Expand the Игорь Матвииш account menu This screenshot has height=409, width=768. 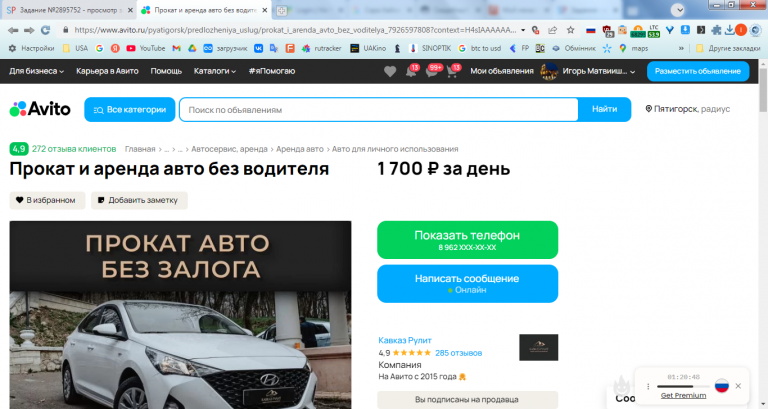[599, 71]
